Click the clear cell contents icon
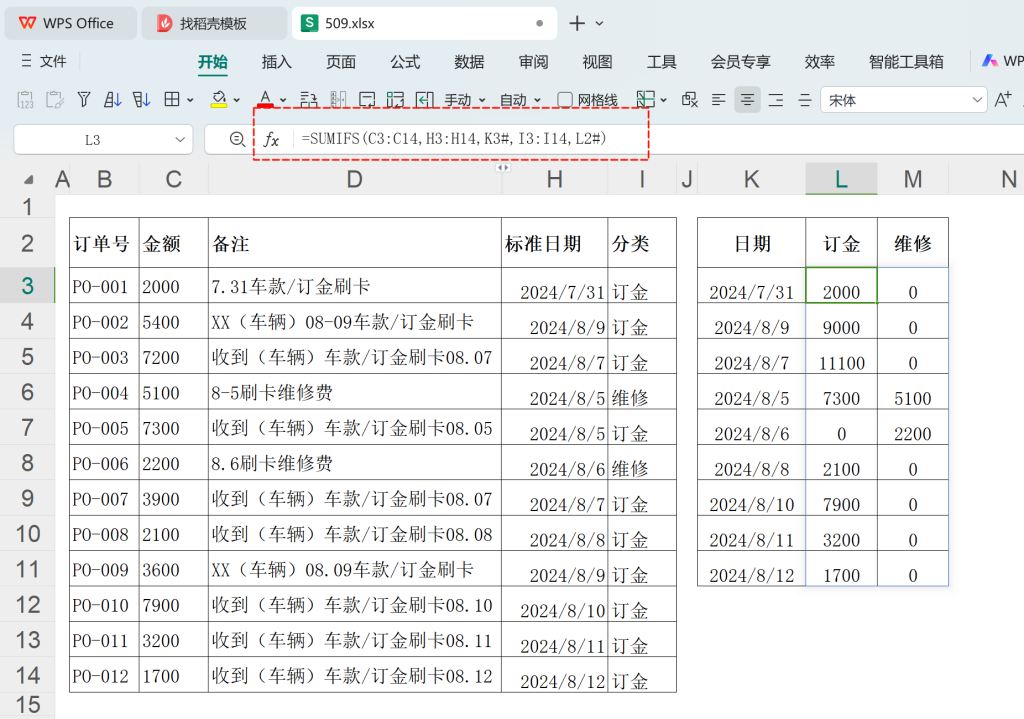Image resolution: width=1024 pixels, height=719 pixels. pos(690,100)
